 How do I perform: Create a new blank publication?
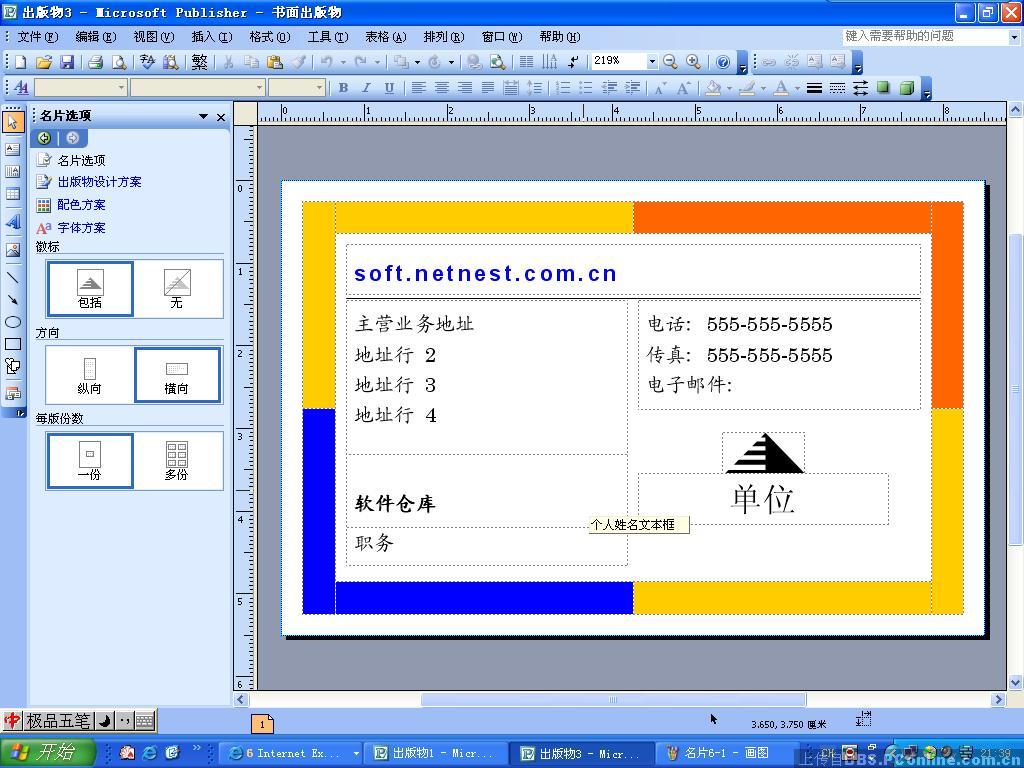click(x=20, y=62)
